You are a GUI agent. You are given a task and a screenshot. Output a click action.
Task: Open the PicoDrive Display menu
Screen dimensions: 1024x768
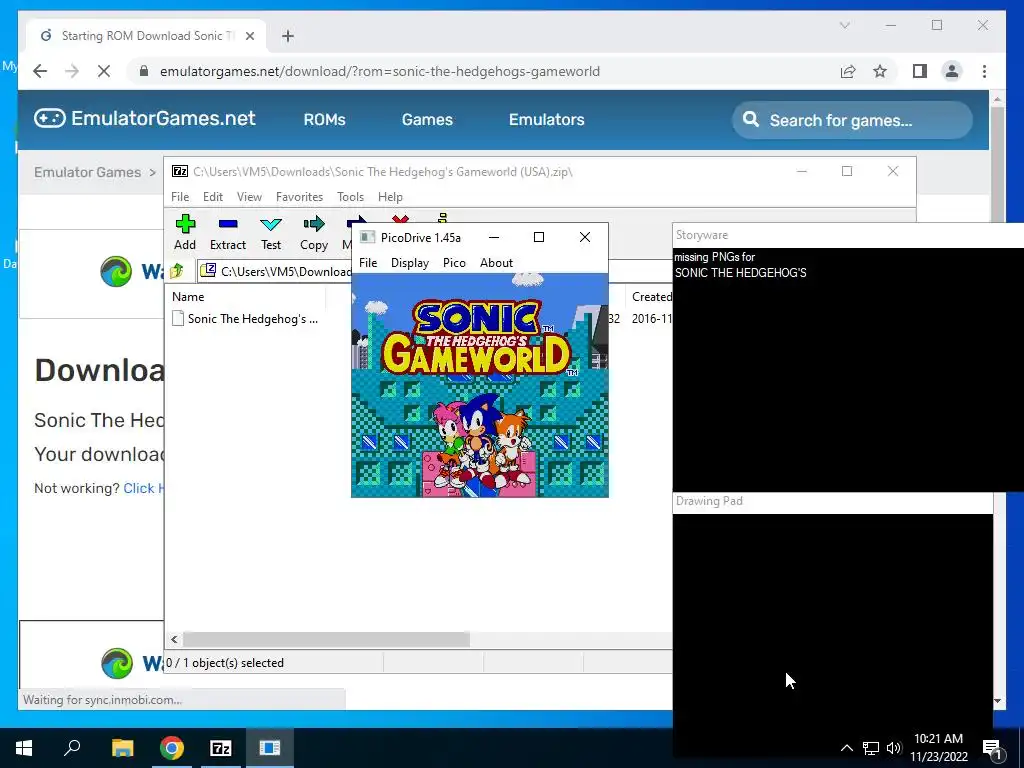(x=410, y=263)
